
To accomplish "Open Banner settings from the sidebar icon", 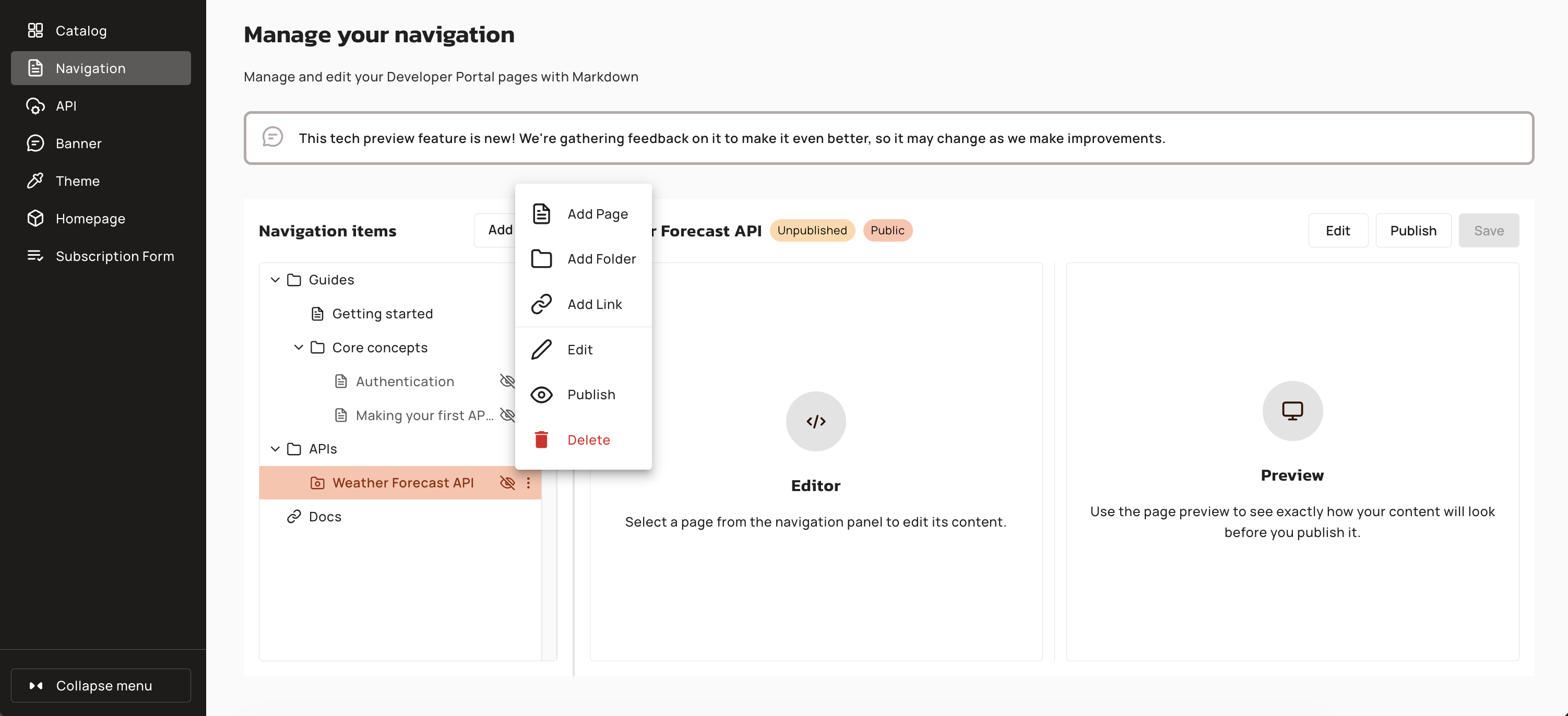I will (35, 144).
